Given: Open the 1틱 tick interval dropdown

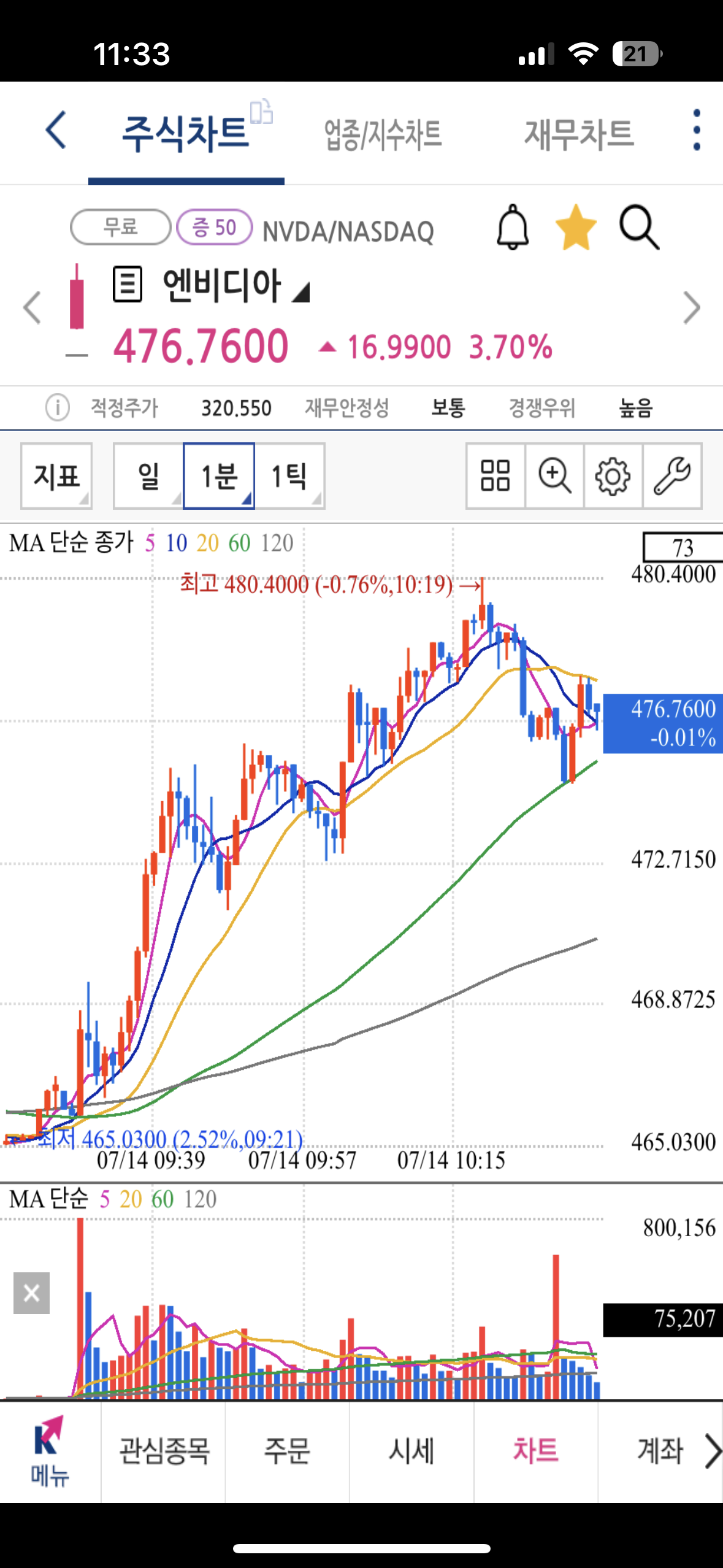Looking at the screenshot, I should tap(289, 476).
